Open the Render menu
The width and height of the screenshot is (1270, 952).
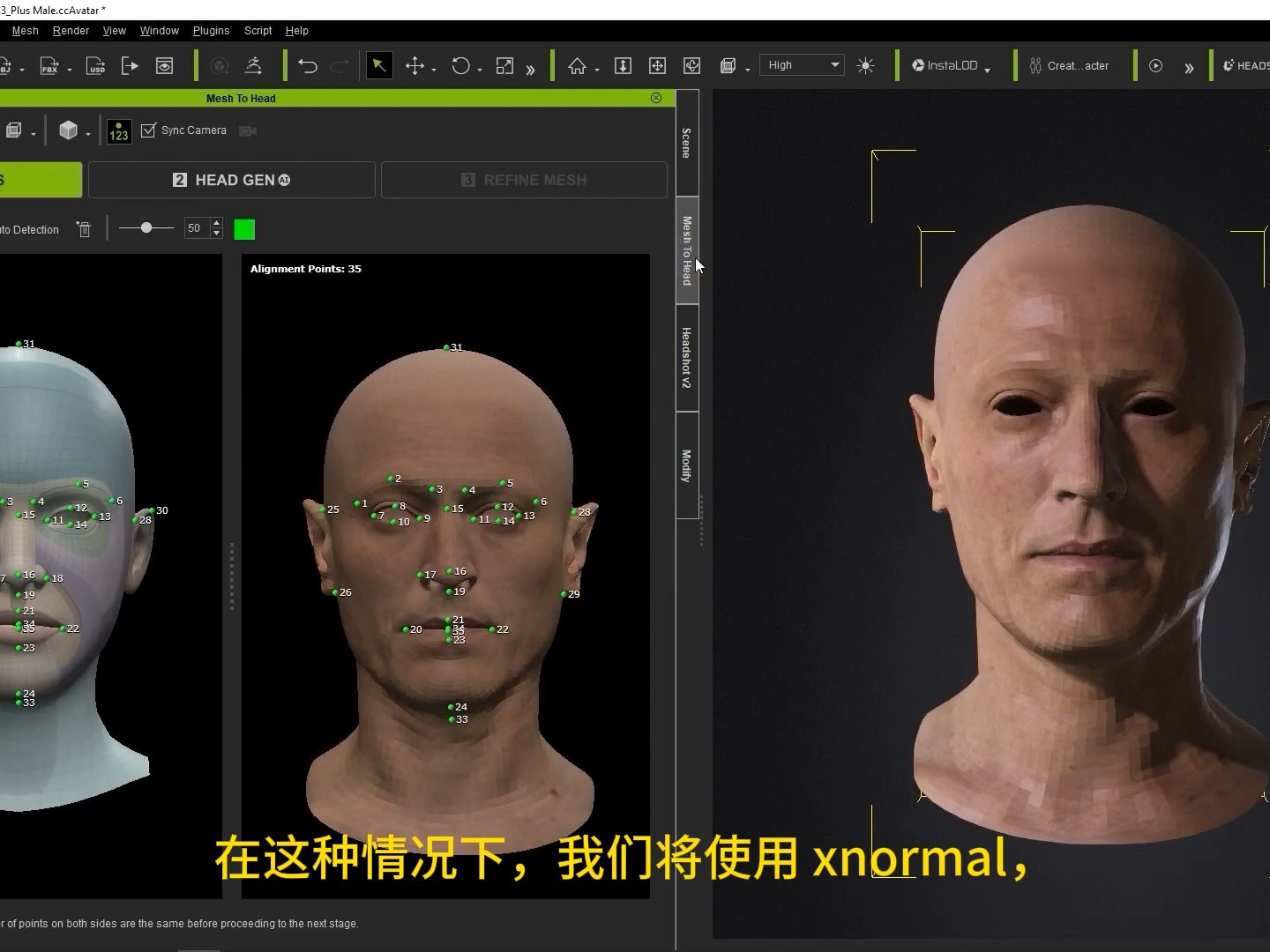71,31
